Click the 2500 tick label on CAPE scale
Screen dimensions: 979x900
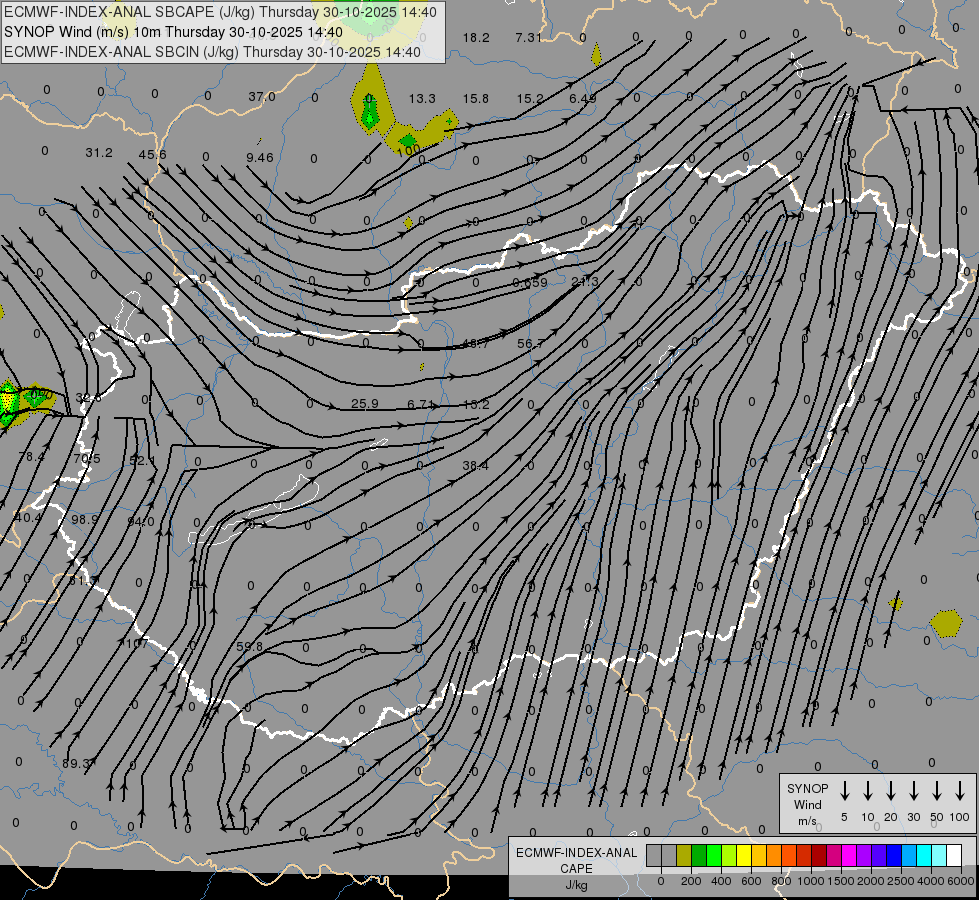coord(901,881)
